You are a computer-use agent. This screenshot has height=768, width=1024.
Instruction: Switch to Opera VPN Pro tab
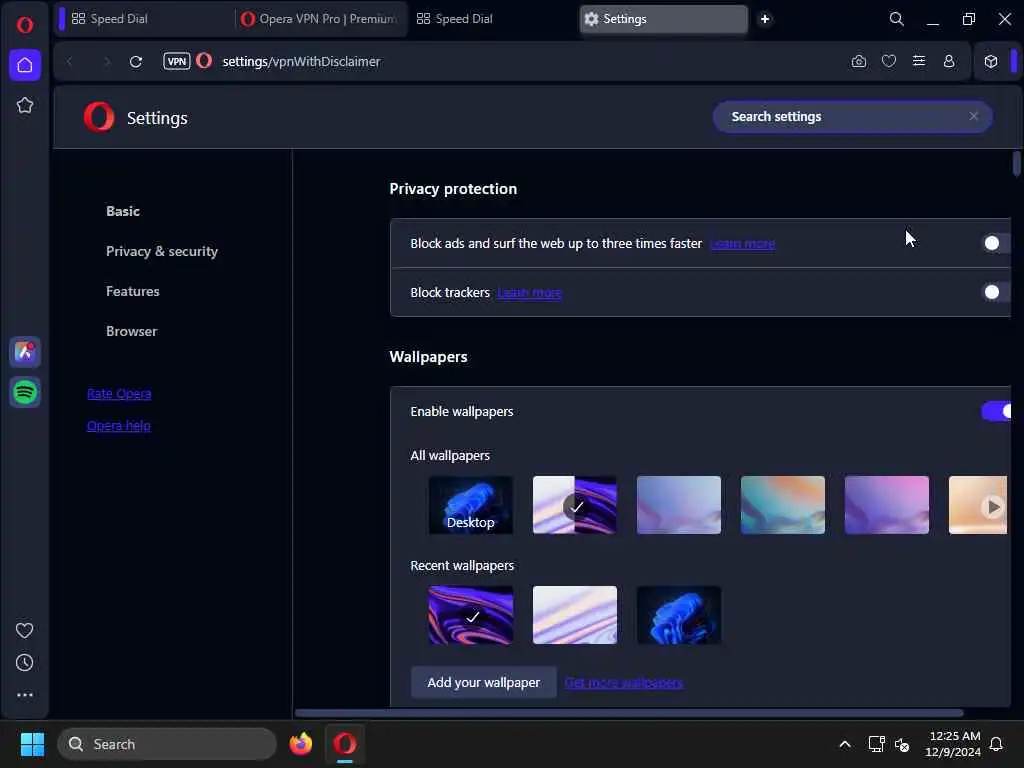click(321, 19)
